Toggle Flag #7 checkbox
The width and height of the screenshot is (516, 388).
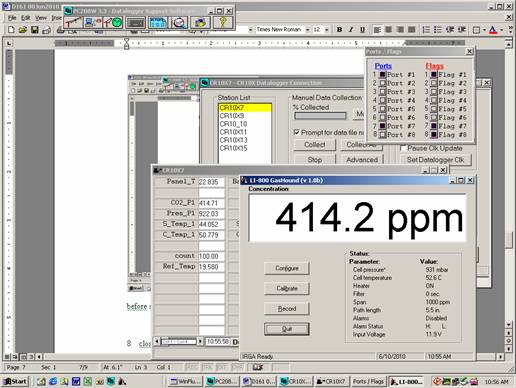[x=433, y=126]
